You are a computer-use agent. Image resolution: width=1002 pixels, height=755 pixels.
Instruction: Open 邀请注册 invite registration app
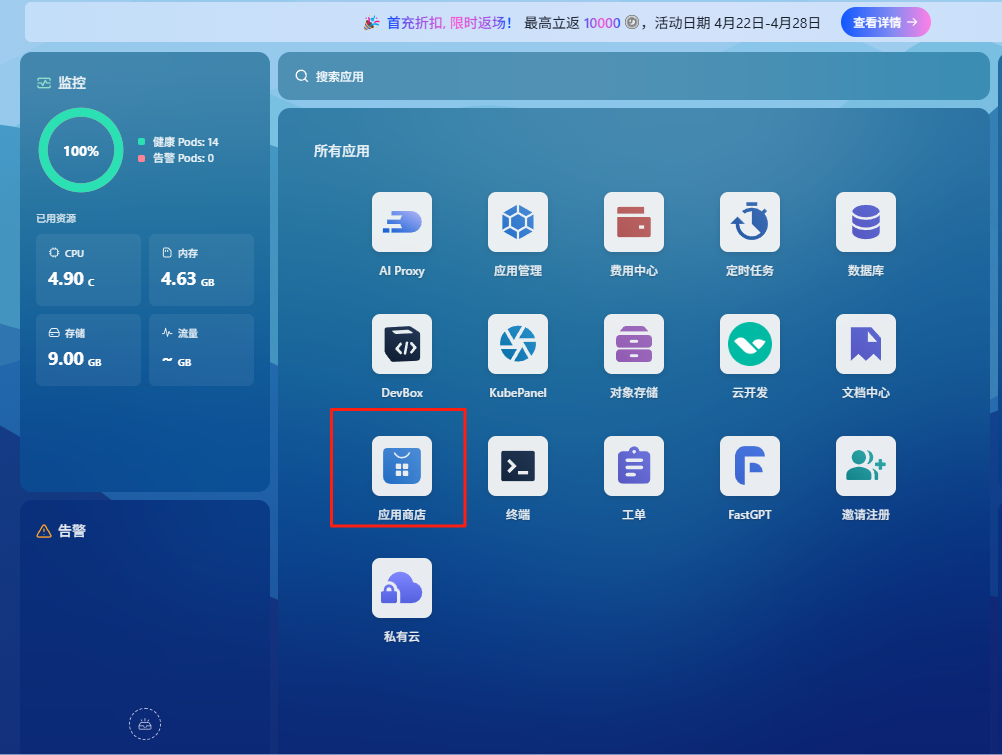point(866,466)
